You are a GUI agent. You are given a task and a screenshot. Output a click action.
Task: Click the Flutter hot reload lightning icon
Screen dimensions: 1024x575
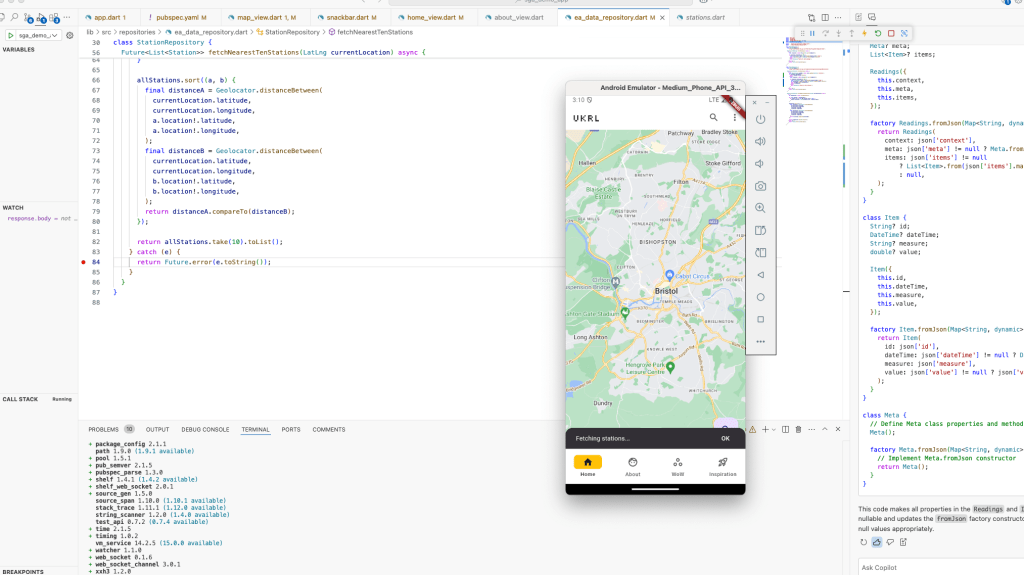coord(864,33)
